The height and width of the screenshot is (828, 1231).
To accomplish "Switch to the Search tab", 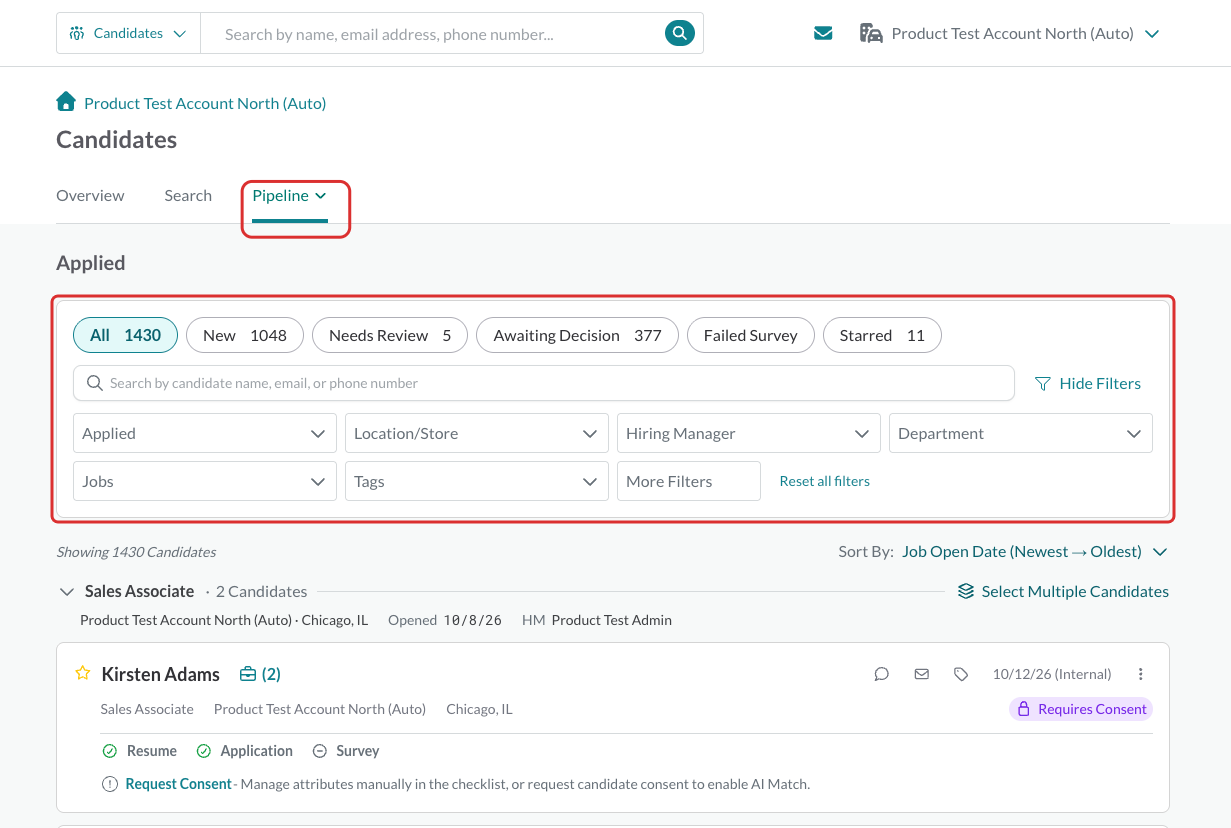I will tap(188, 195).
